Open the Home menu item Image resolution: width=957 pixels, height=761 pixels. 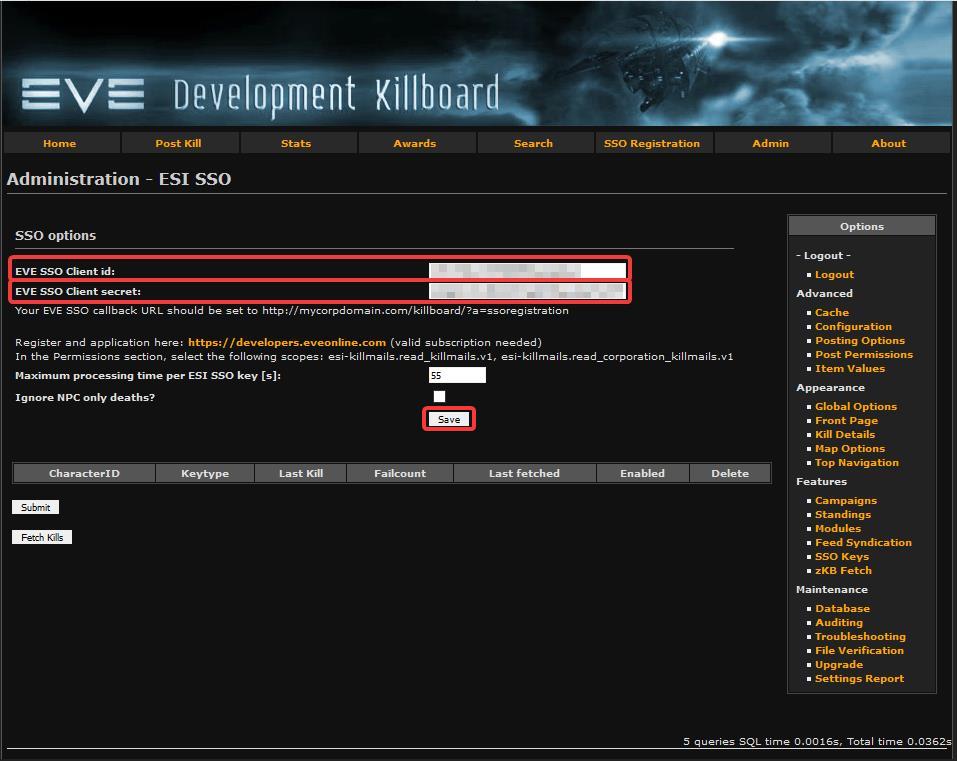[60, 143]
